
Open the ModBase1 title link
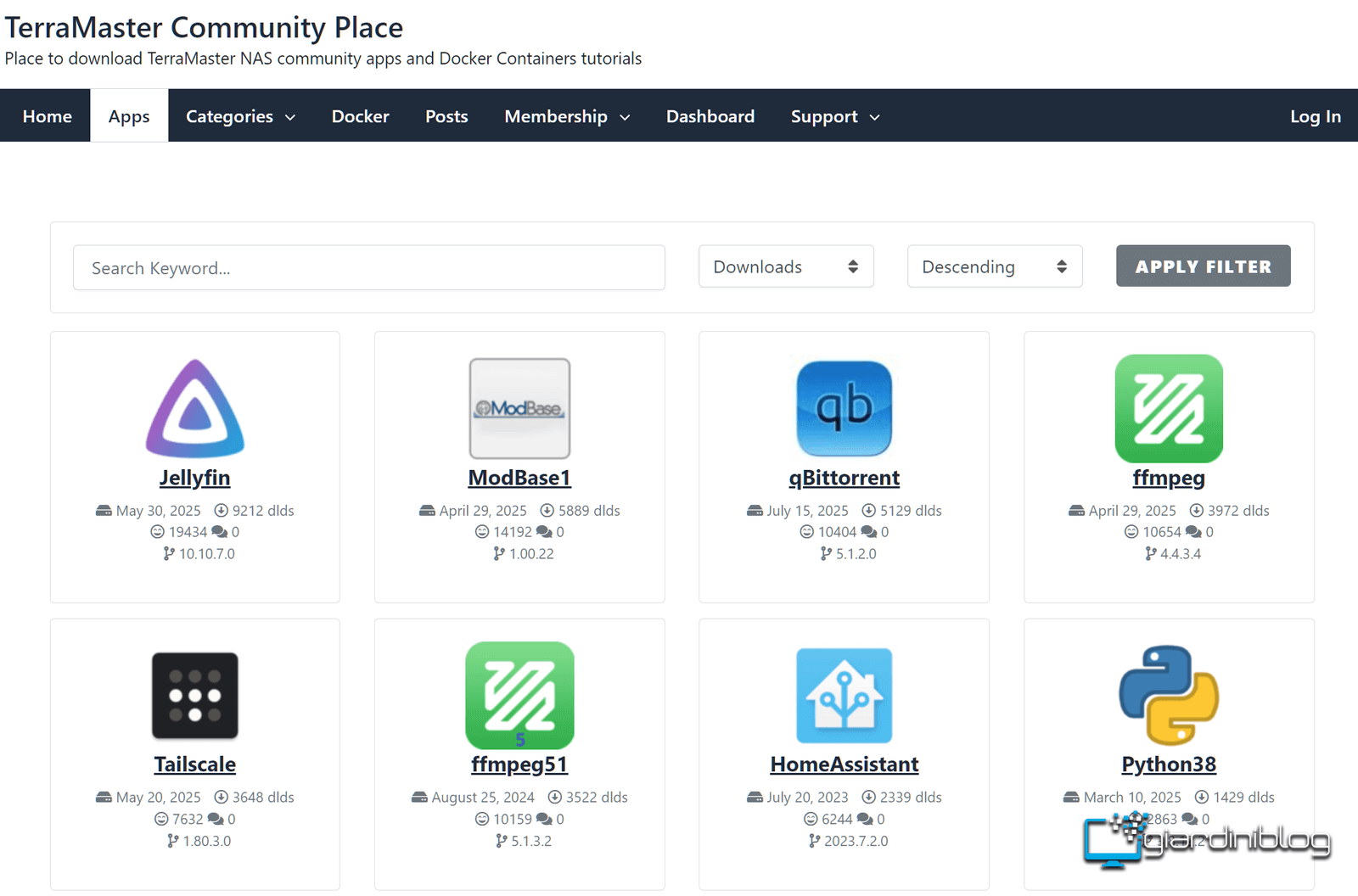point(519,478)
